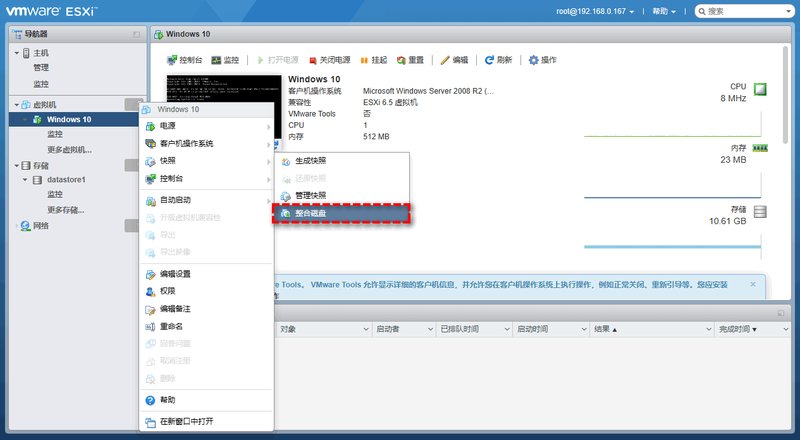Open the 启动时间 column dropdown arrow
Screen dimensions: 800x440
[584, 330]
